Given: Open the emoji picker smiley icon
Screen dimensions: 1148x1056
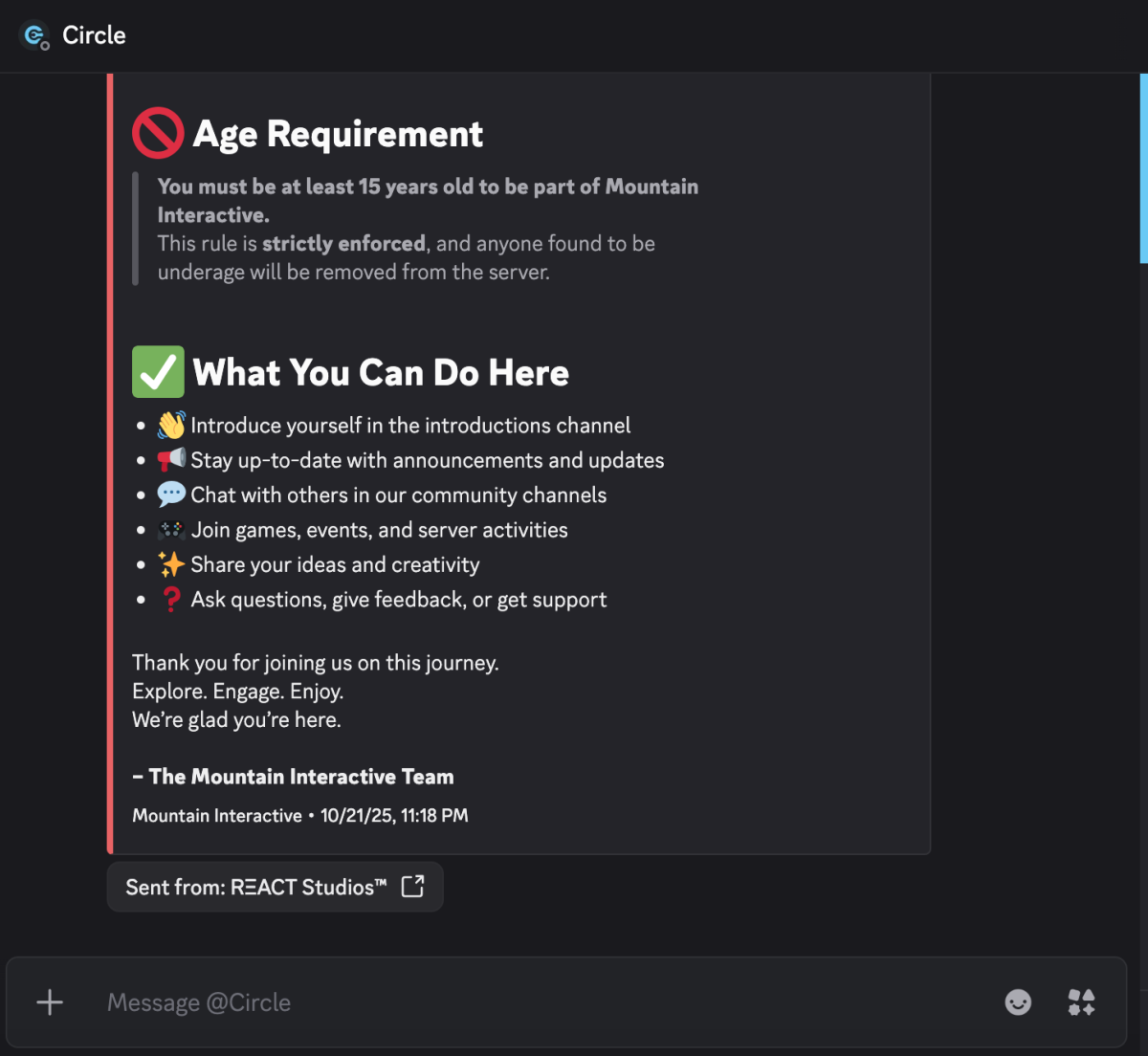Looking at the screenshot, I should [x=1018, y=1001].
